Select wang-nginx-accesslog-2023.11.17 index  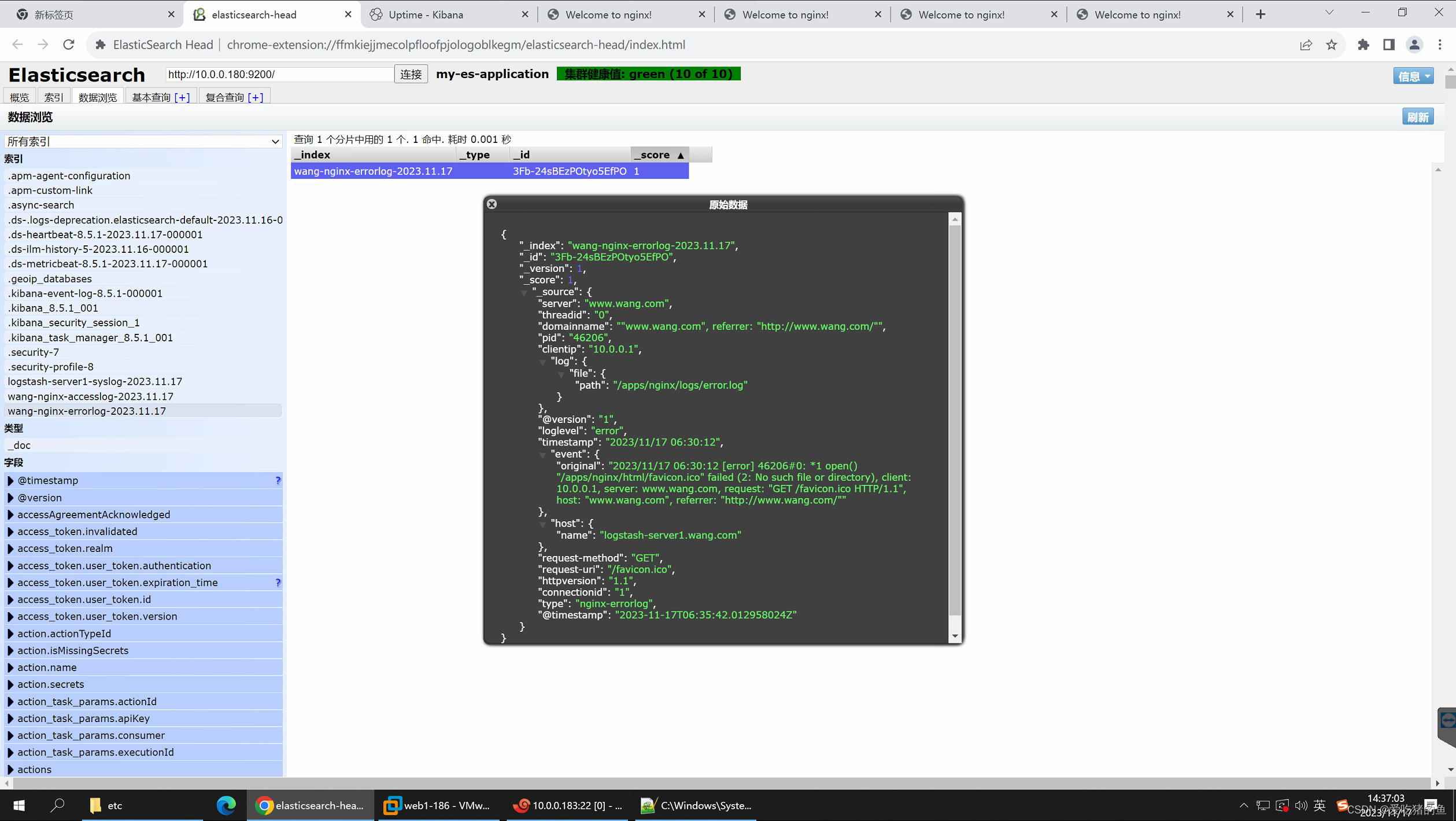[90, 396]
